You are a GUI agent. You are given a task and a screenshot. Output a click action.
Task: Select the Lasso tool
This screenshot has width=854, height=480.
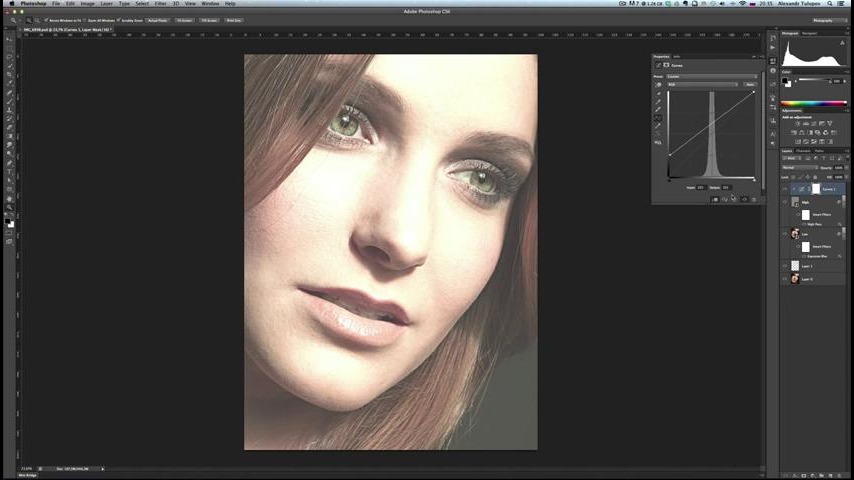coord(9,57)
